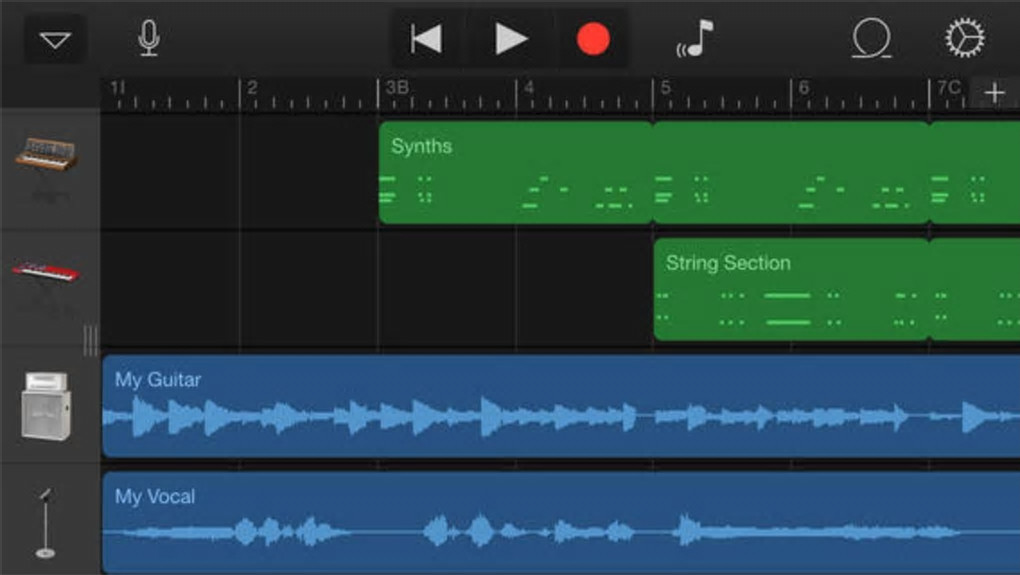Select the guitar amp track icon
The image size is (1020, 575).
click(46, 406)
